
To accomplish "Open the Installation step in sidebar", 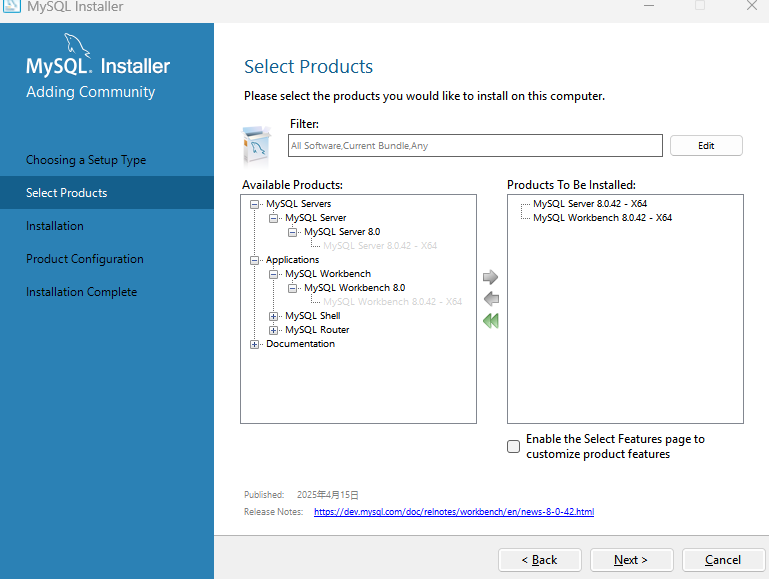I will 54,226.
